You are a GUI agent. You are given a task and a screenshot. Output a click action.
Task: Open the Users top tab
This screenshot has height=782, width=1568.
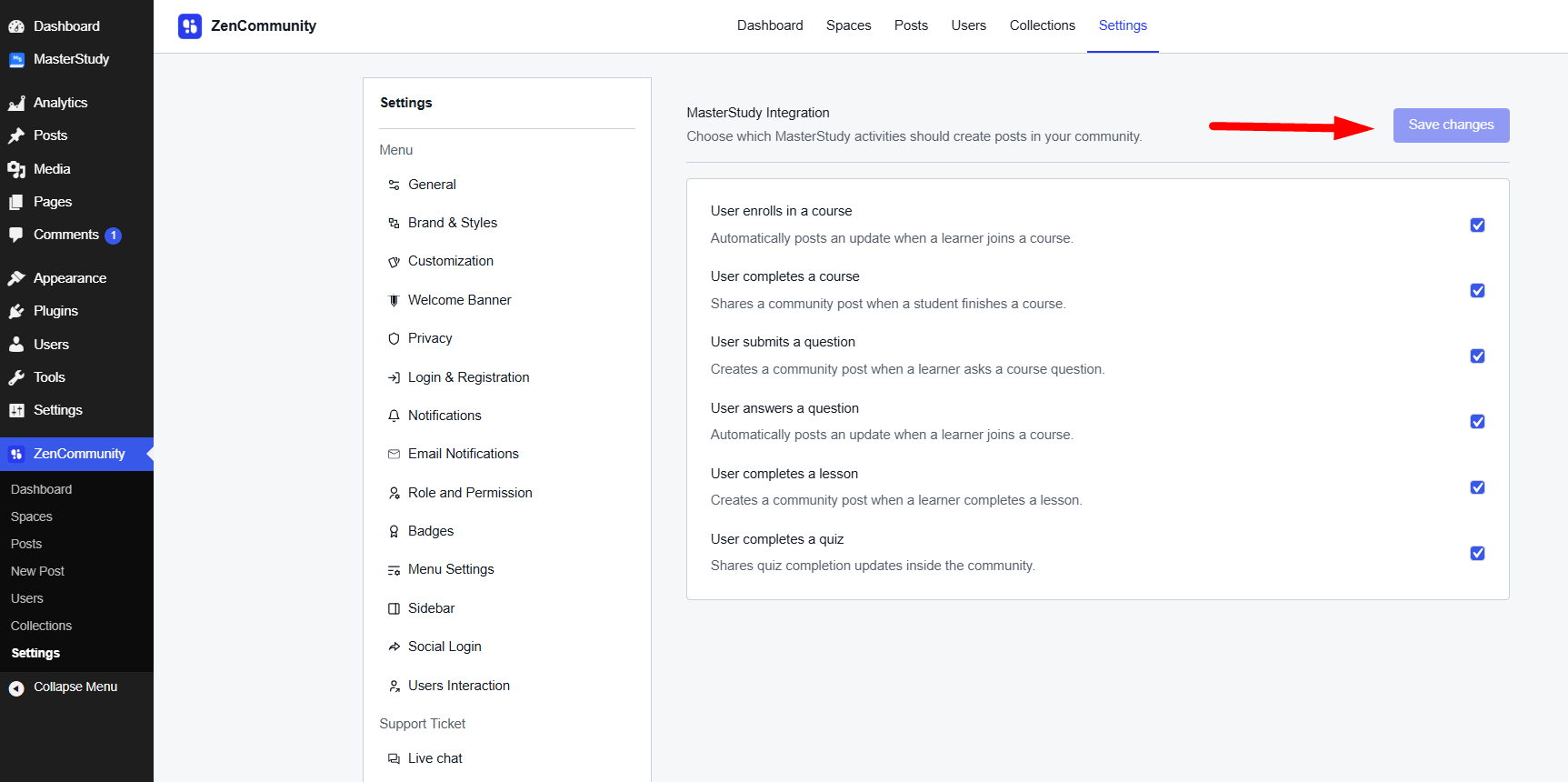click(x=968, y=25)
